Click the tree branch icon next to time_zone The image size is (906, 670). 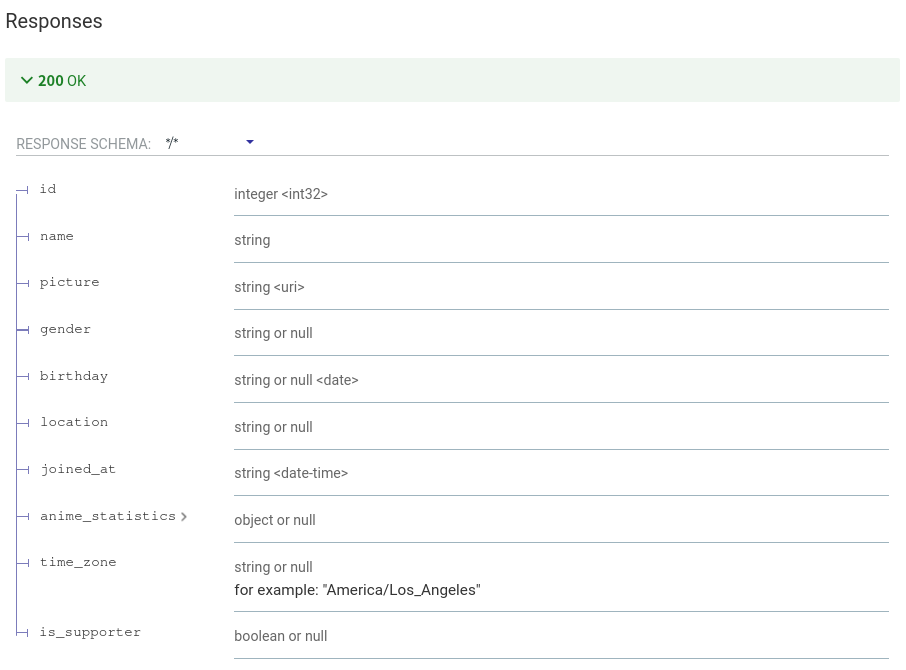point(23,563)
